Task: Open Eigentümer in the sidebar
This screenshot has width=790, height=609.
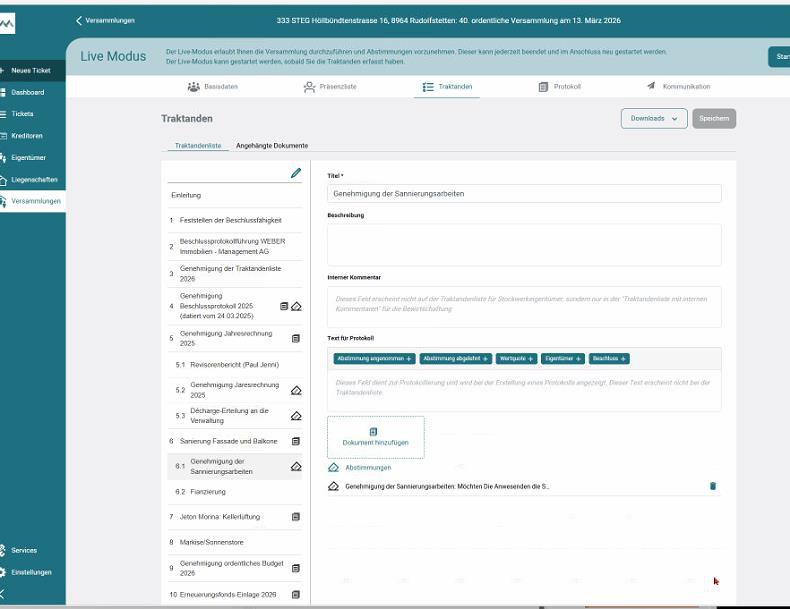Action: (28, 158)
